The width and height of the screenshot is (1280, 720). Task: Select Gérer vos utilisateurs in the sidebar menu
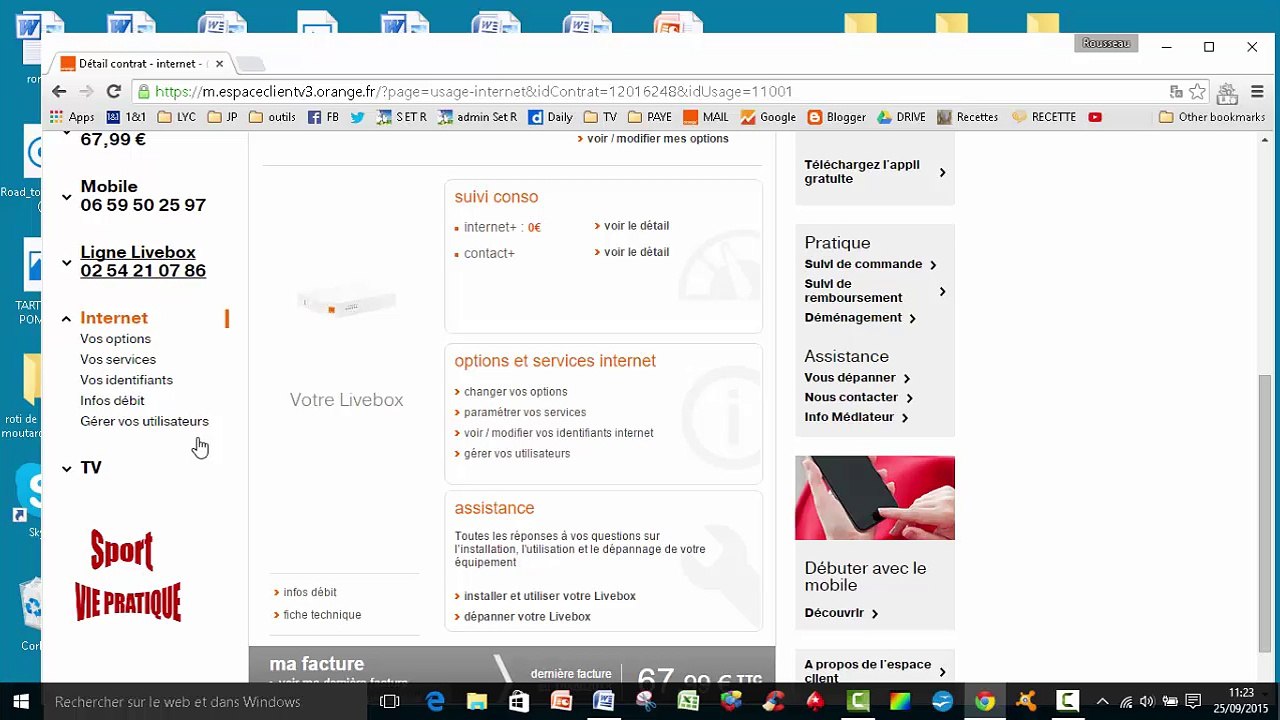[x=144, y=422]
